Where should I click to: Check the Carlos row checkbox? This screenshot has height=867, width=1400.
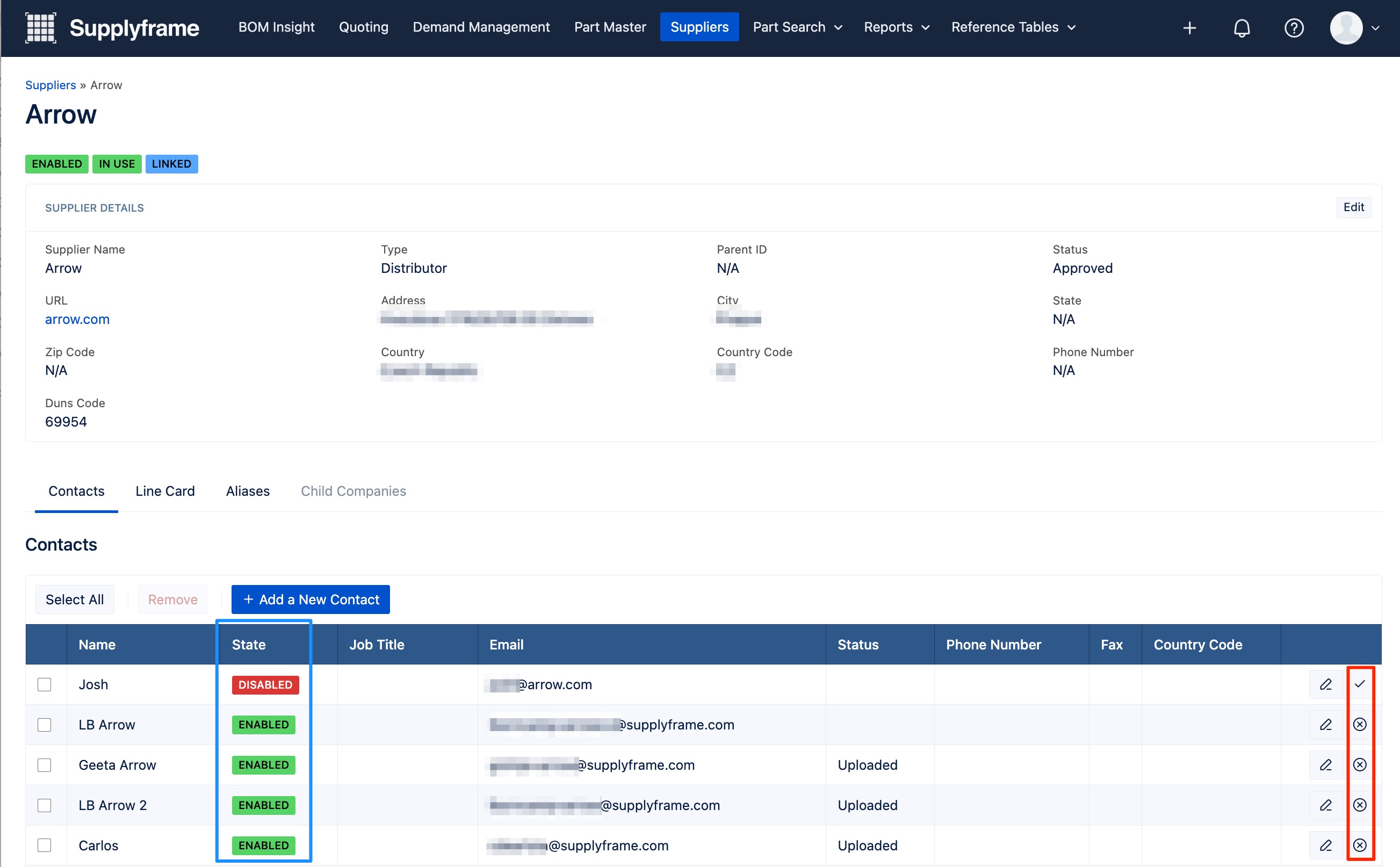point(44,845)
